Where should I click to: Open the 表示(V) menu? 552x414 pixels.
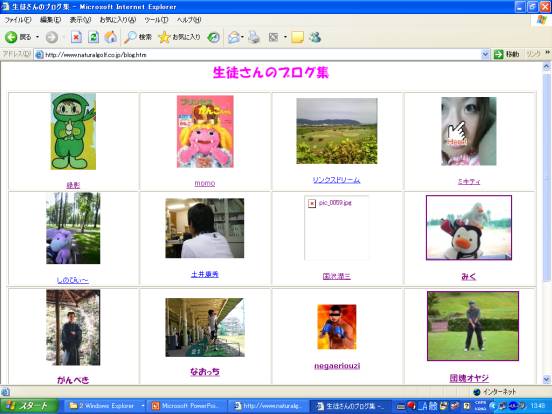[x=80, y=20]
